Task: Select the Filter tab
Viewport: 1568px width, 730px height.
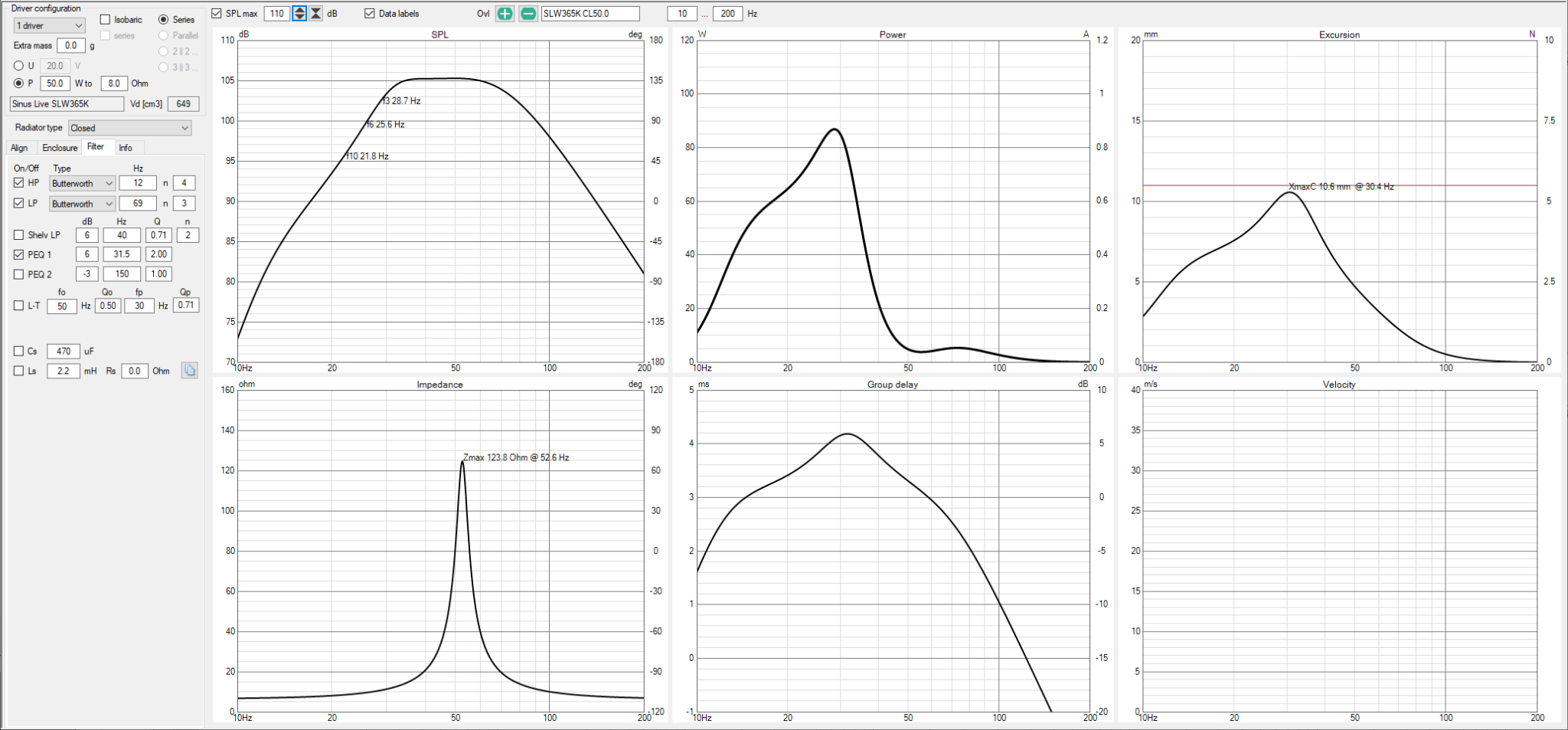Action: tap(96, 147)
